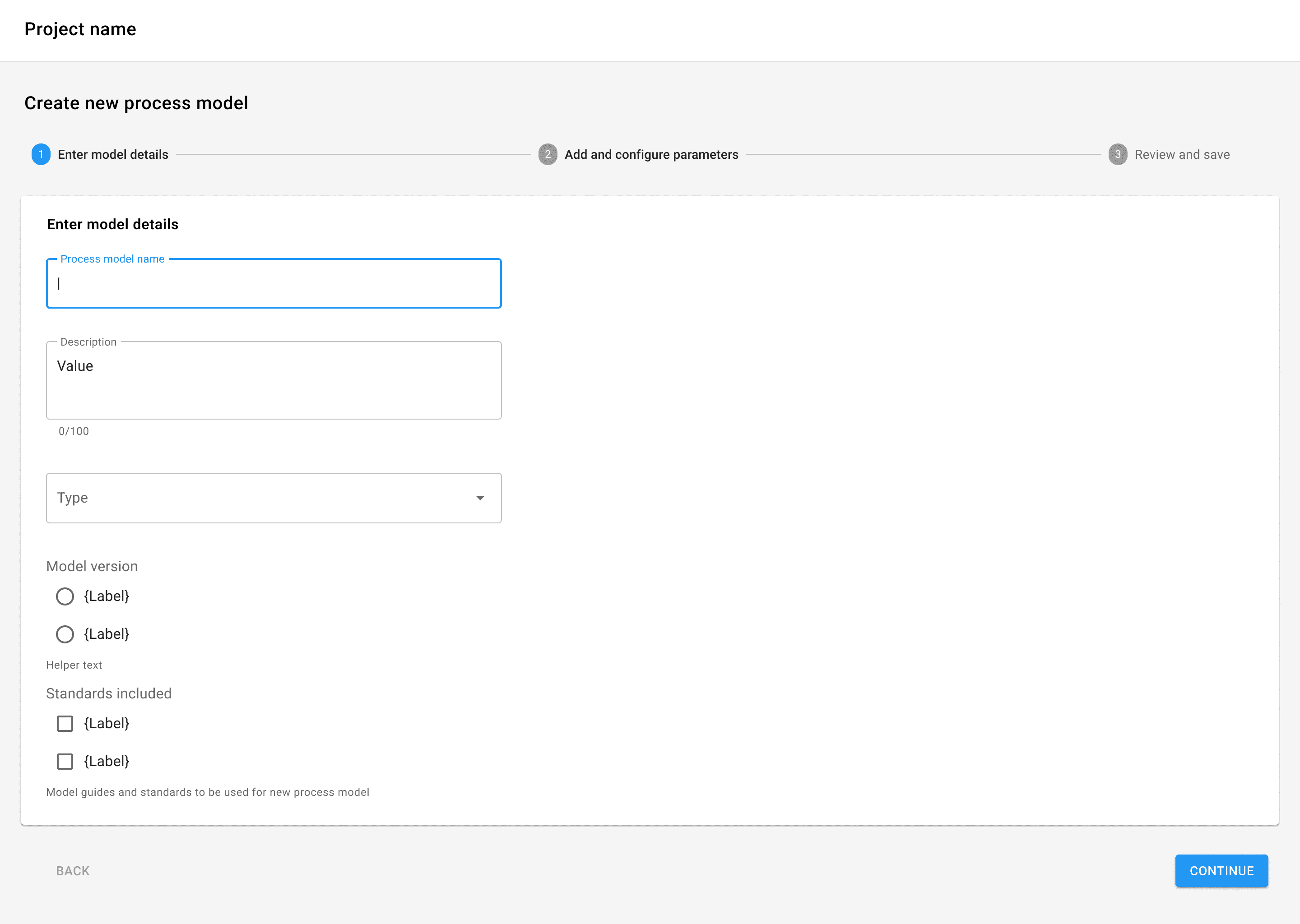1300x924 pixels.
Task: Focus the Process model name field
Action: (x=274, y=283)
